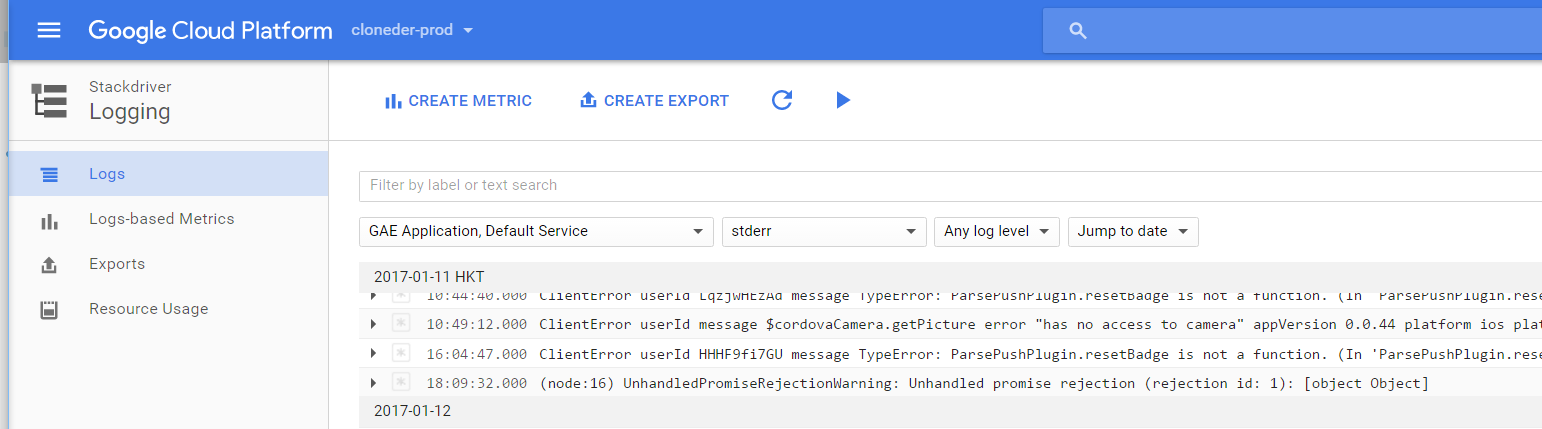Click the Logs-based Metrics bar chart icon

coord(49,220)
